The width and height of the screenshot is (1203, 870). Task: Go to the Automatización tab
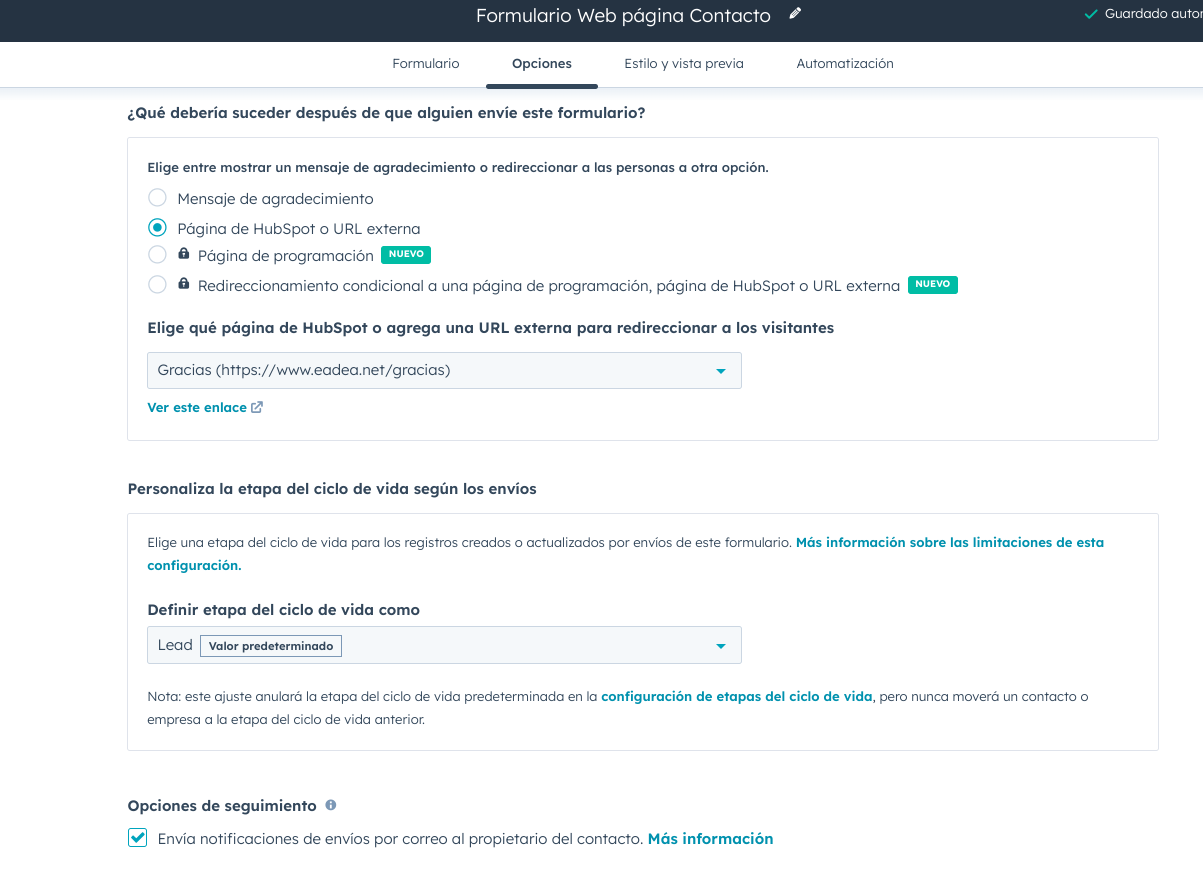point(845,64)
